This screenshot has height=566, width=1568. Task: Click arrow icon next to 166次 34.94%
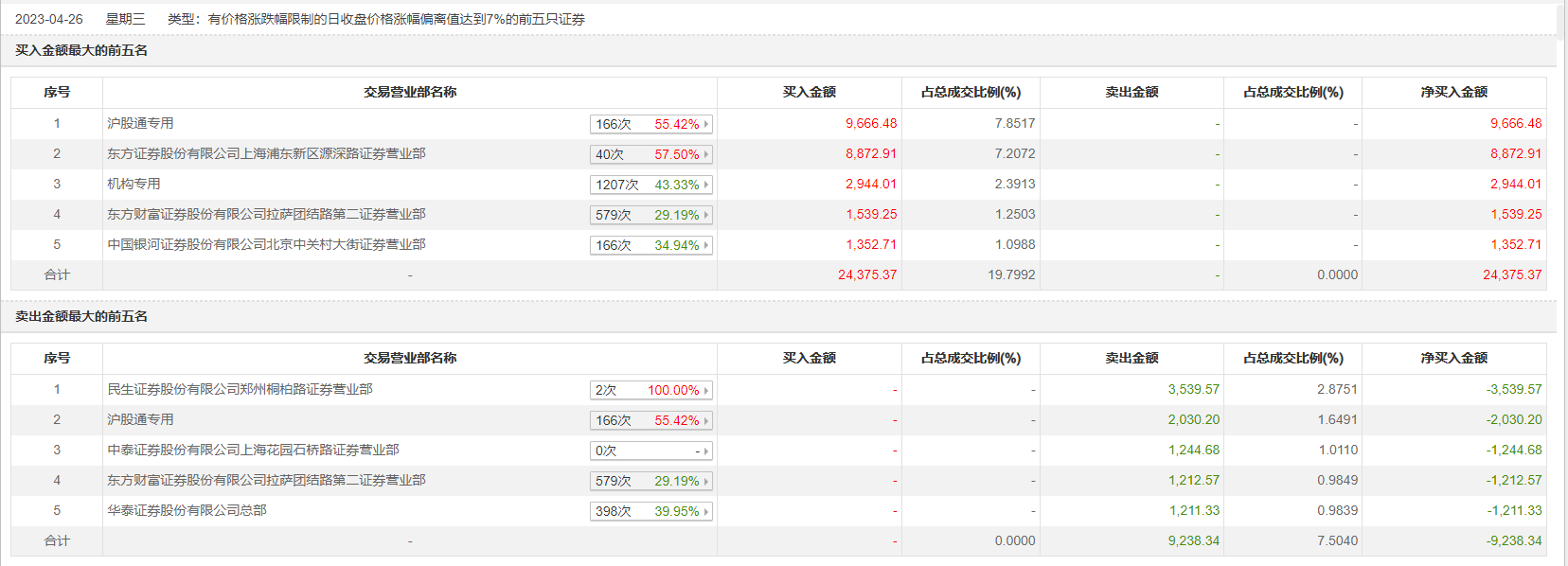point(706,245)
